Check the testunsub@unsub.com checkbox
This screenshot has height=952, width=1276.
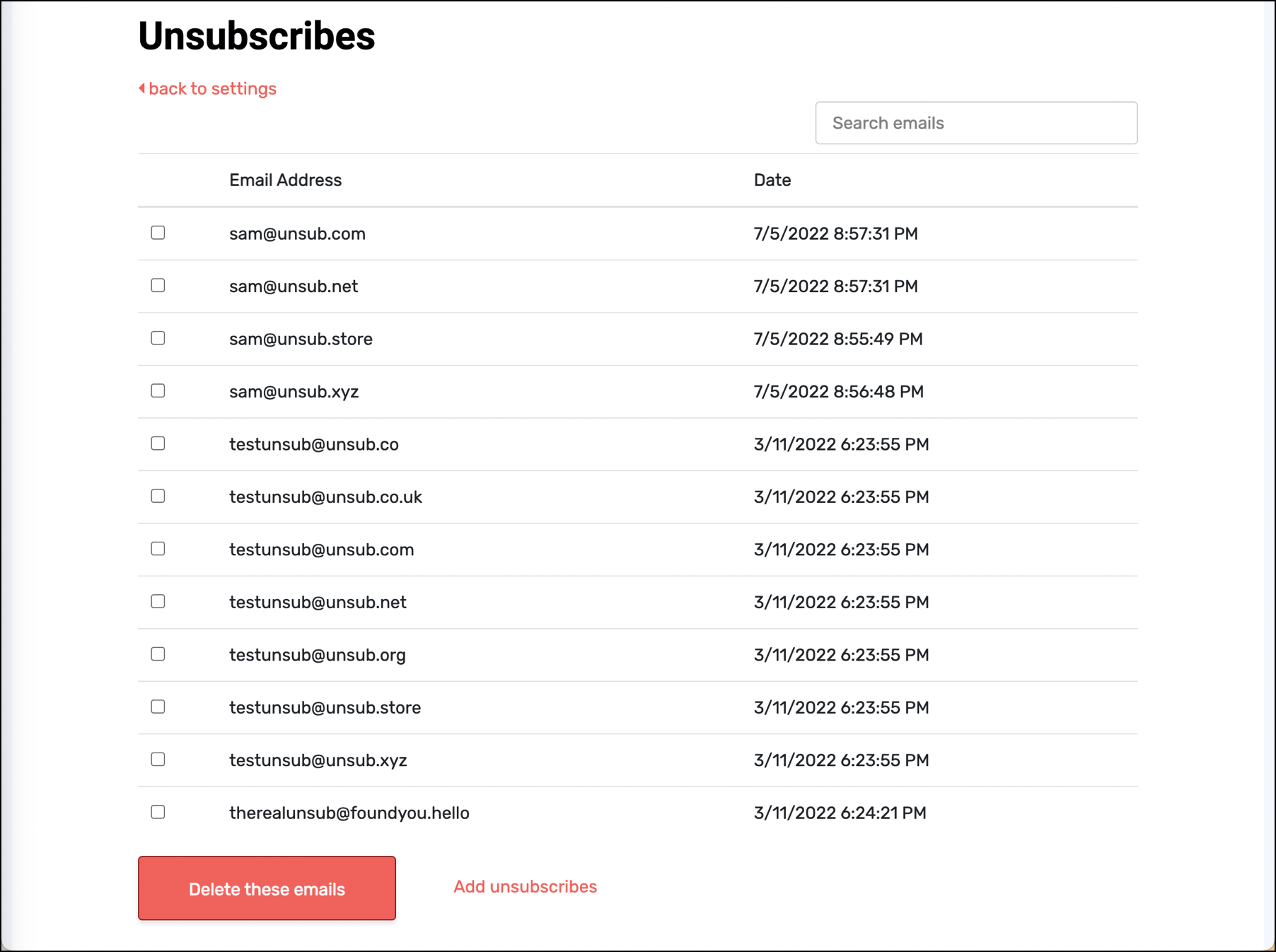coord(158,549)
